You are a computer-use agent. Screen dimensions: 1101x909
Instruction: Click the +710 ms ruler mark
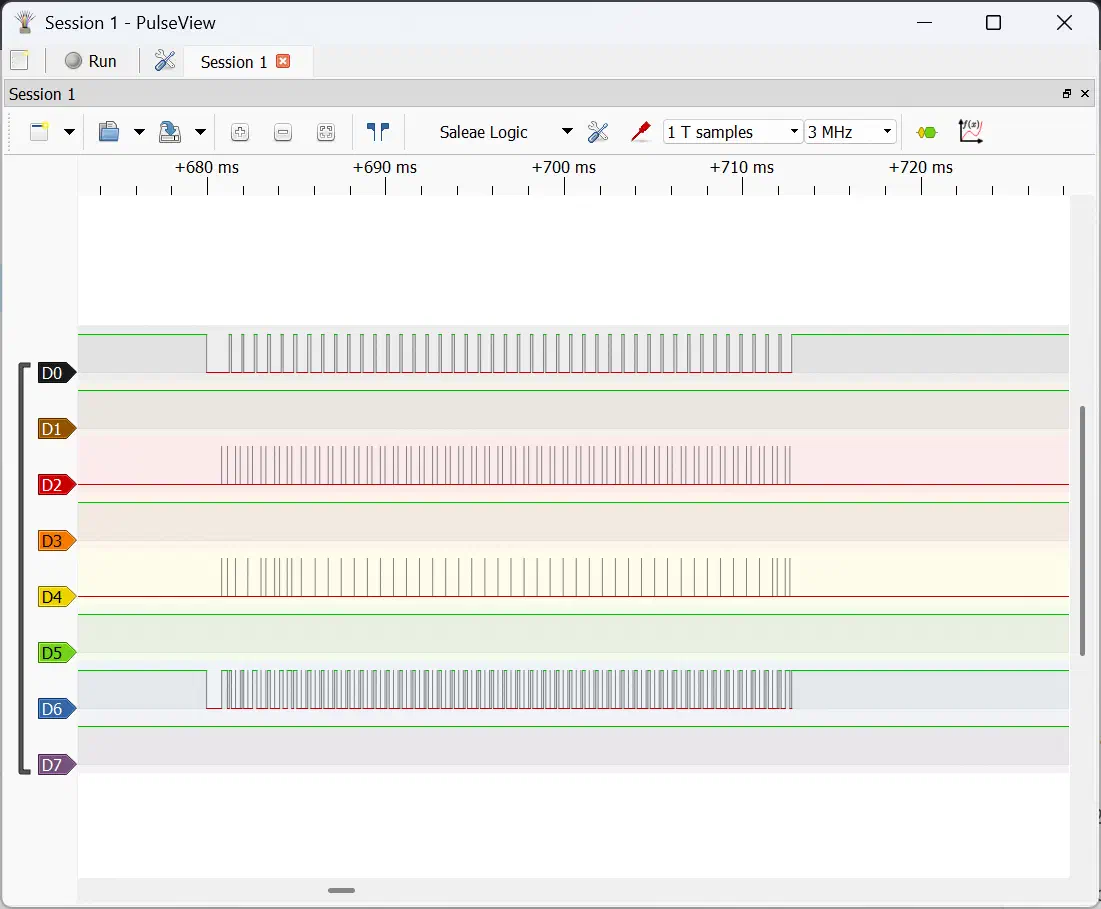(741, 168)
